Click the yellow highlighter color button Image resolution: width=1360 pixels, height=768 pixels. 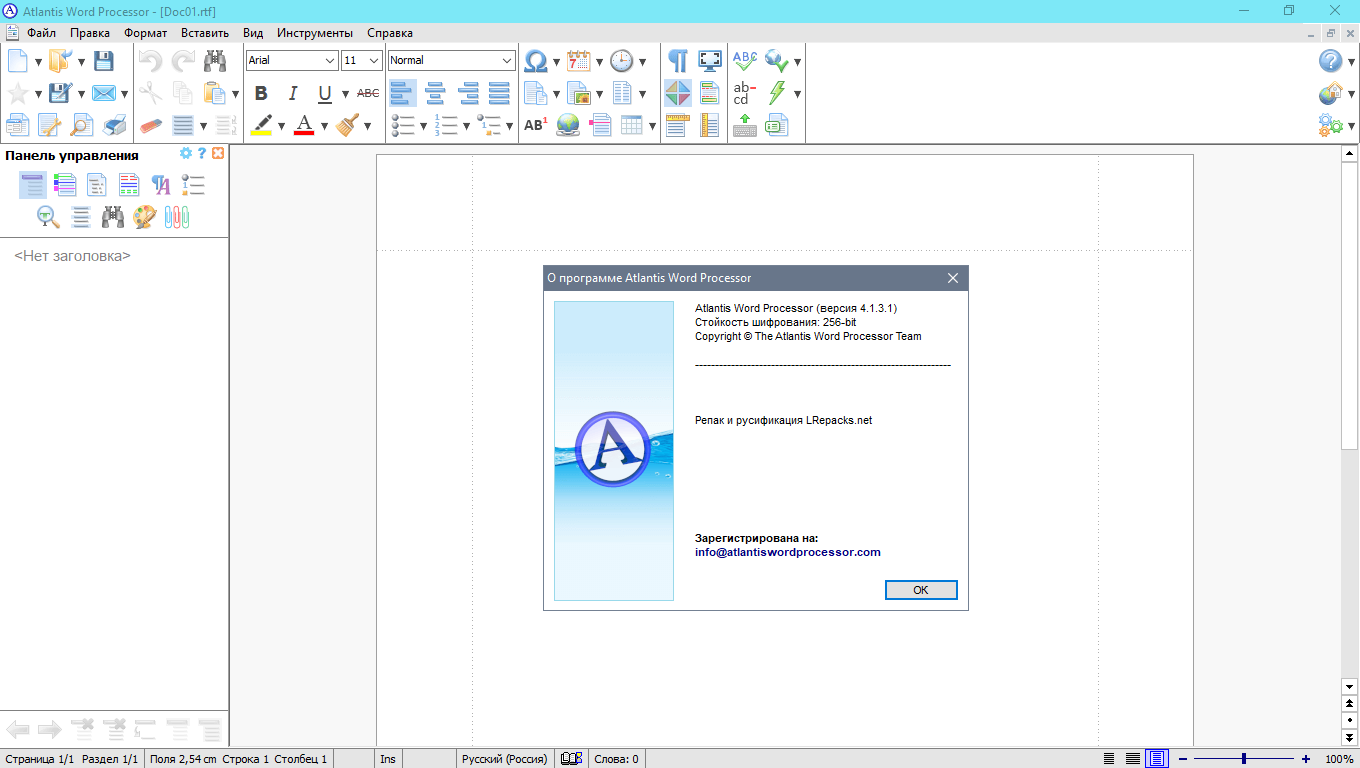[x=261, y=126]
